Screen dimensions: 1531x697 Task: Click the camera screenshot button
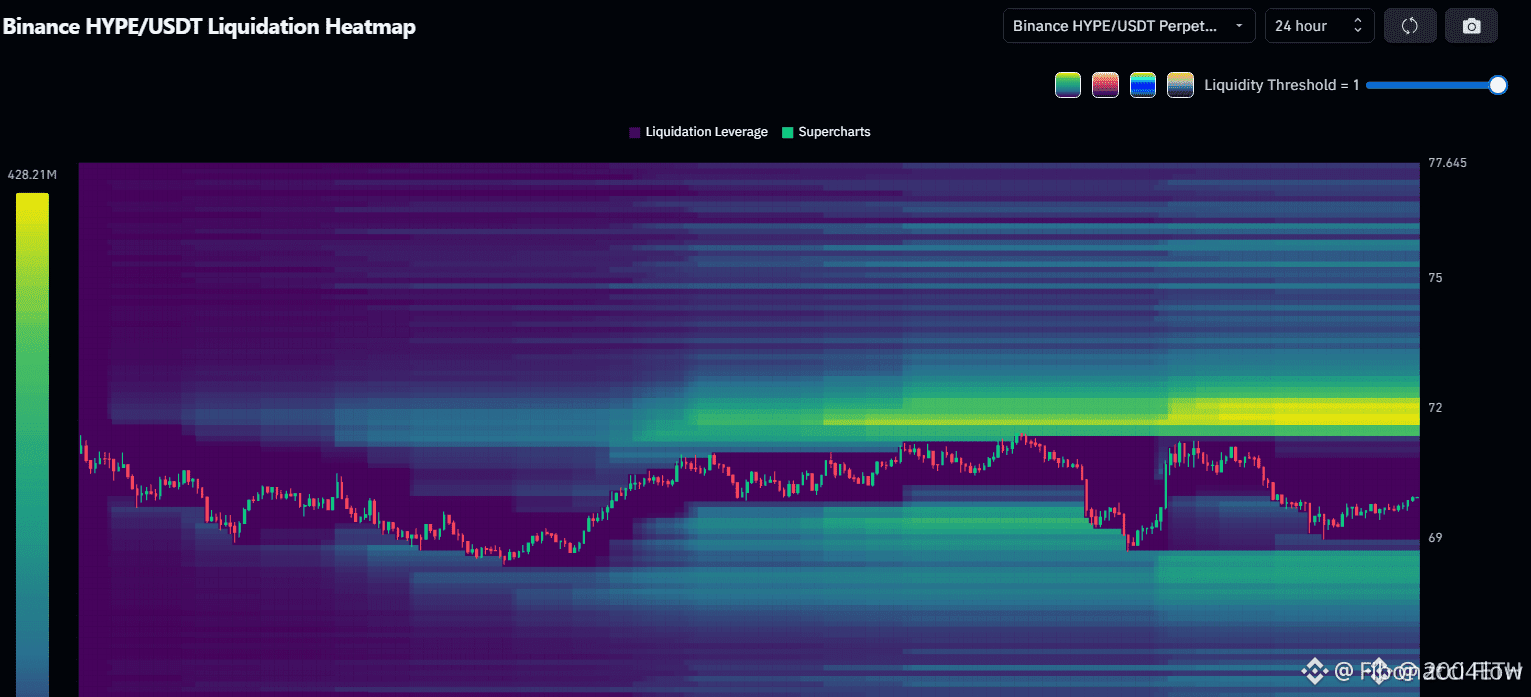click(1471, 26)
